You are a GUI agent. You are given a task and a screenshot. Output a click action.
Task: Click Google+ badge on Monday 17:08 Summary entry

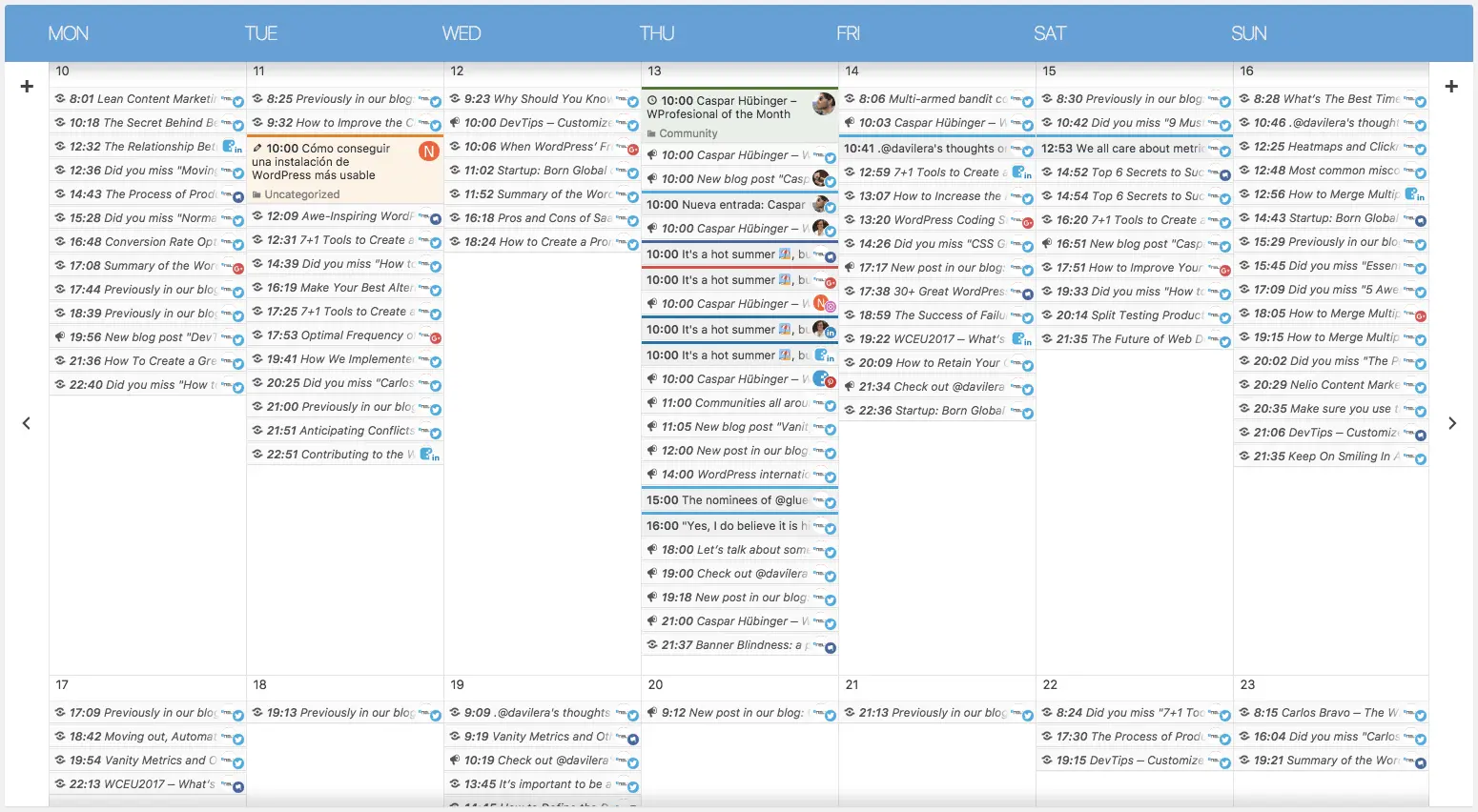point(238,268)
